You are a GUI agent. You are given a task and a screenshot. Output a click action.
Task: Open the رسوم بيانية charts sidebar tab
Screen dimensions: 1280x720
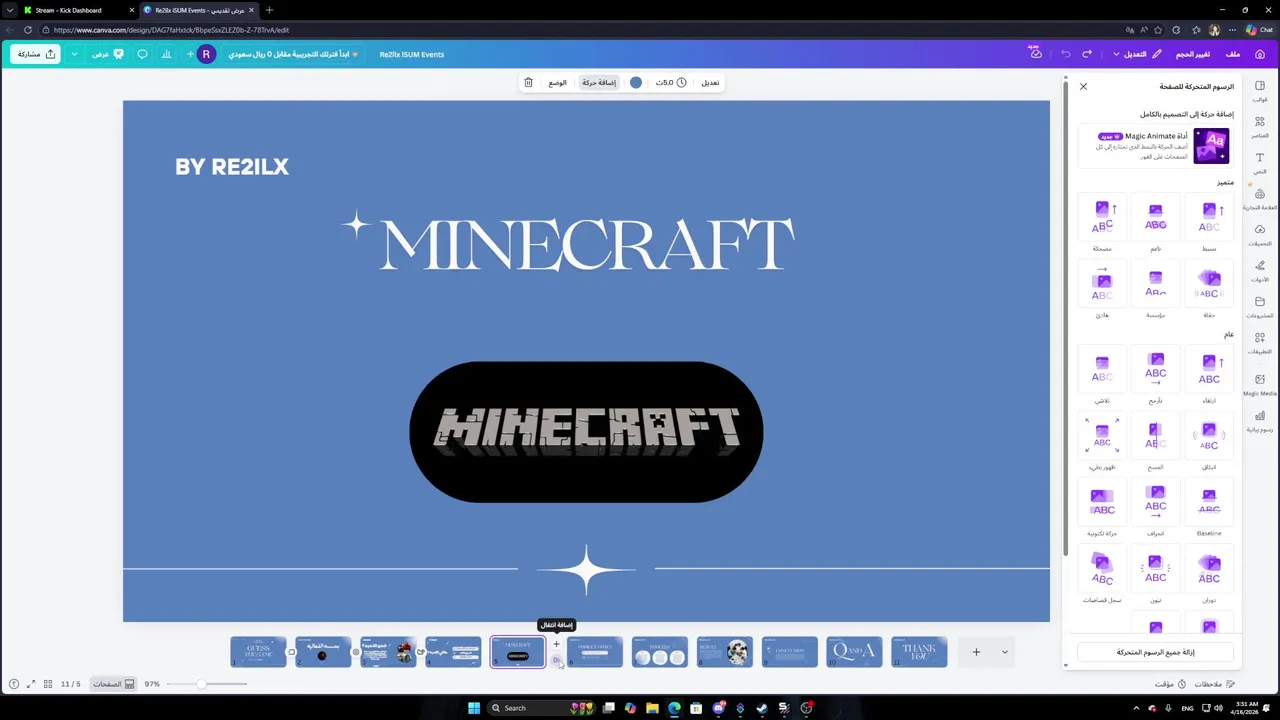pos(1260,421)
